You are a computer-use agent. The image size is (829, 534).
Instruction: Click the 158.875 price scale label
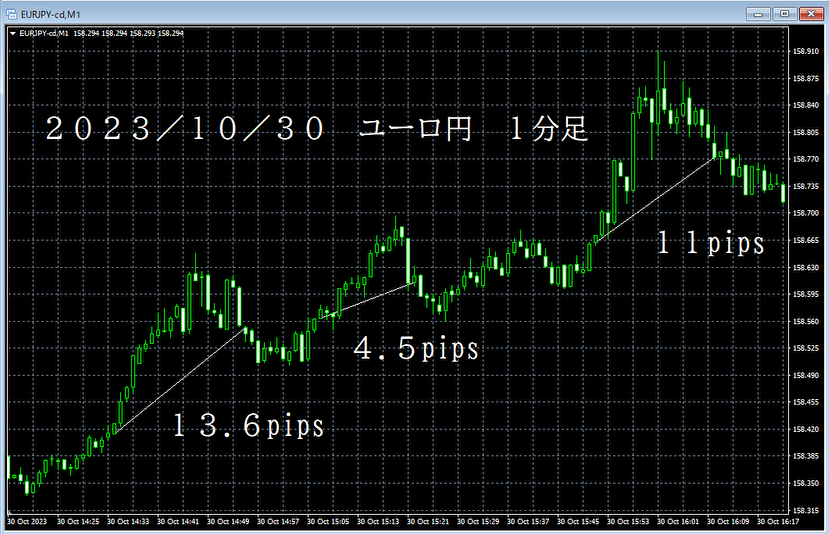pos(806,78)
